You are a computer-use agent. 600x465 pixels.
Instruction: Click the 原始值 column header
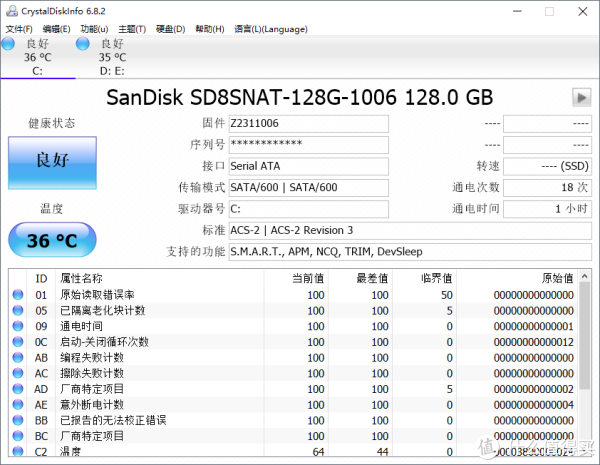pos(517,278)
